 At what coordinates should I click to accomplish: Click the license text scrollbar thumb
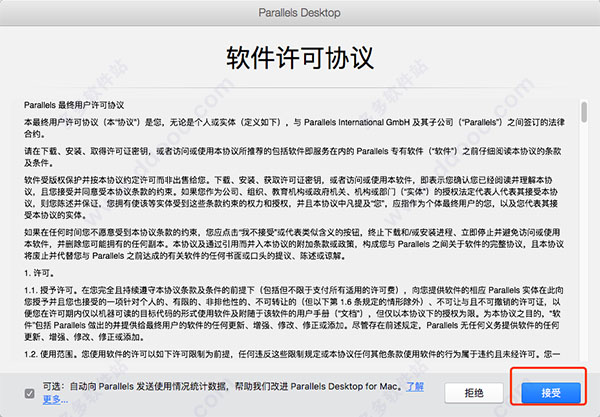point(584,112)
